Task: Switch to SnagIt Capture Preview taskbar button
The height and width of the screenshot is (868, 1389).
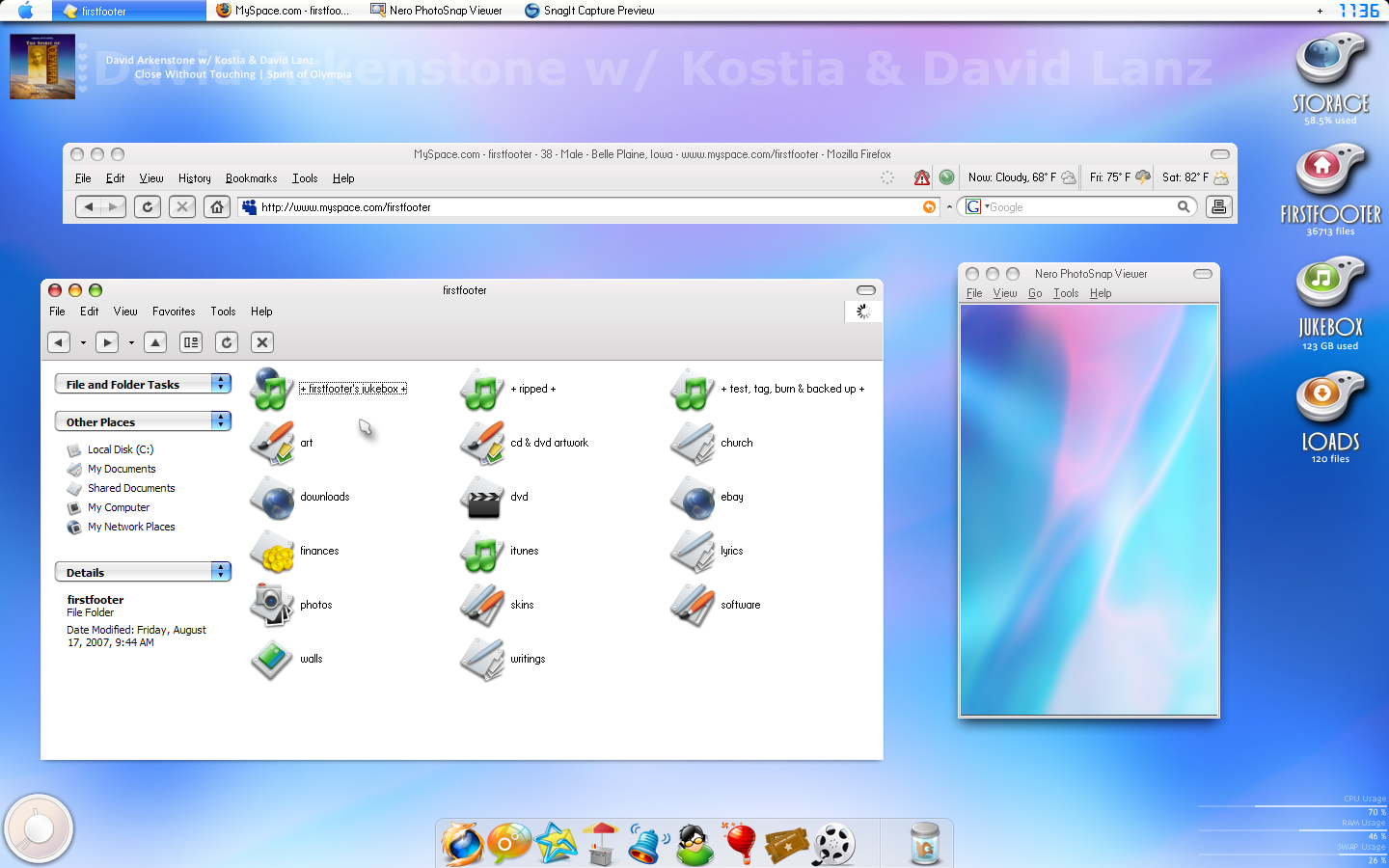Action: pyautogui.click(x=589, y=11)
